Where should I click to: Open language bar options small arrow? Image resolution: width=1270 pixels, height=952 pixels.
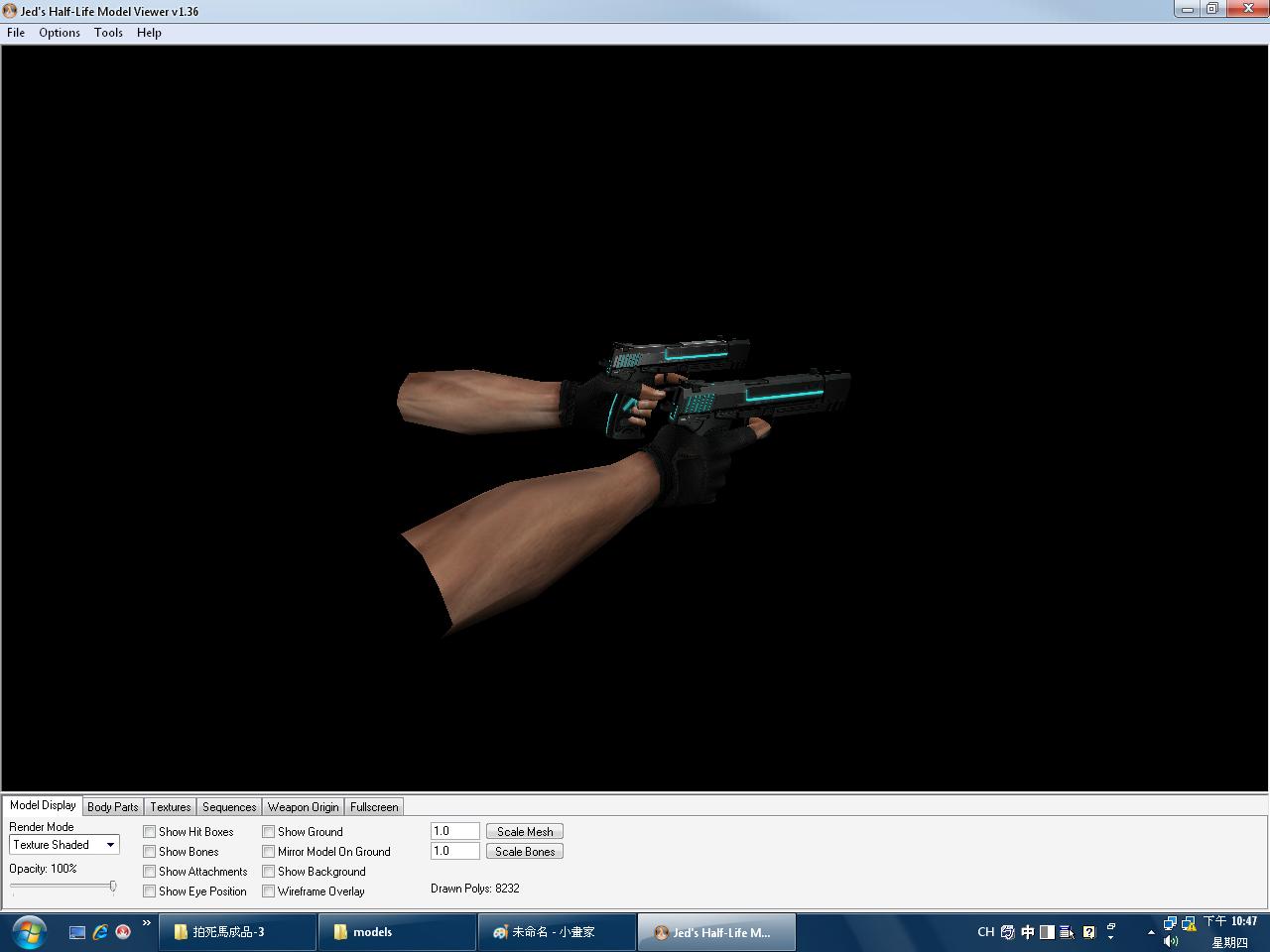click(x=1110, y=936)
